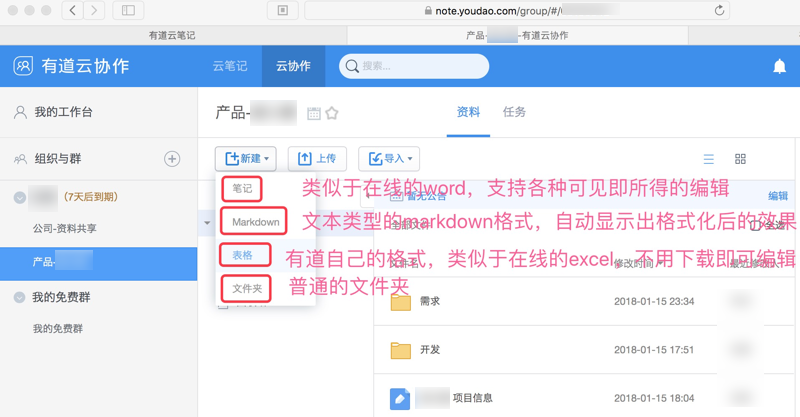This screenshot has height=417, width=800.
Task: Click the date 2018-01-15 17:51
Action: click(654, 350)
